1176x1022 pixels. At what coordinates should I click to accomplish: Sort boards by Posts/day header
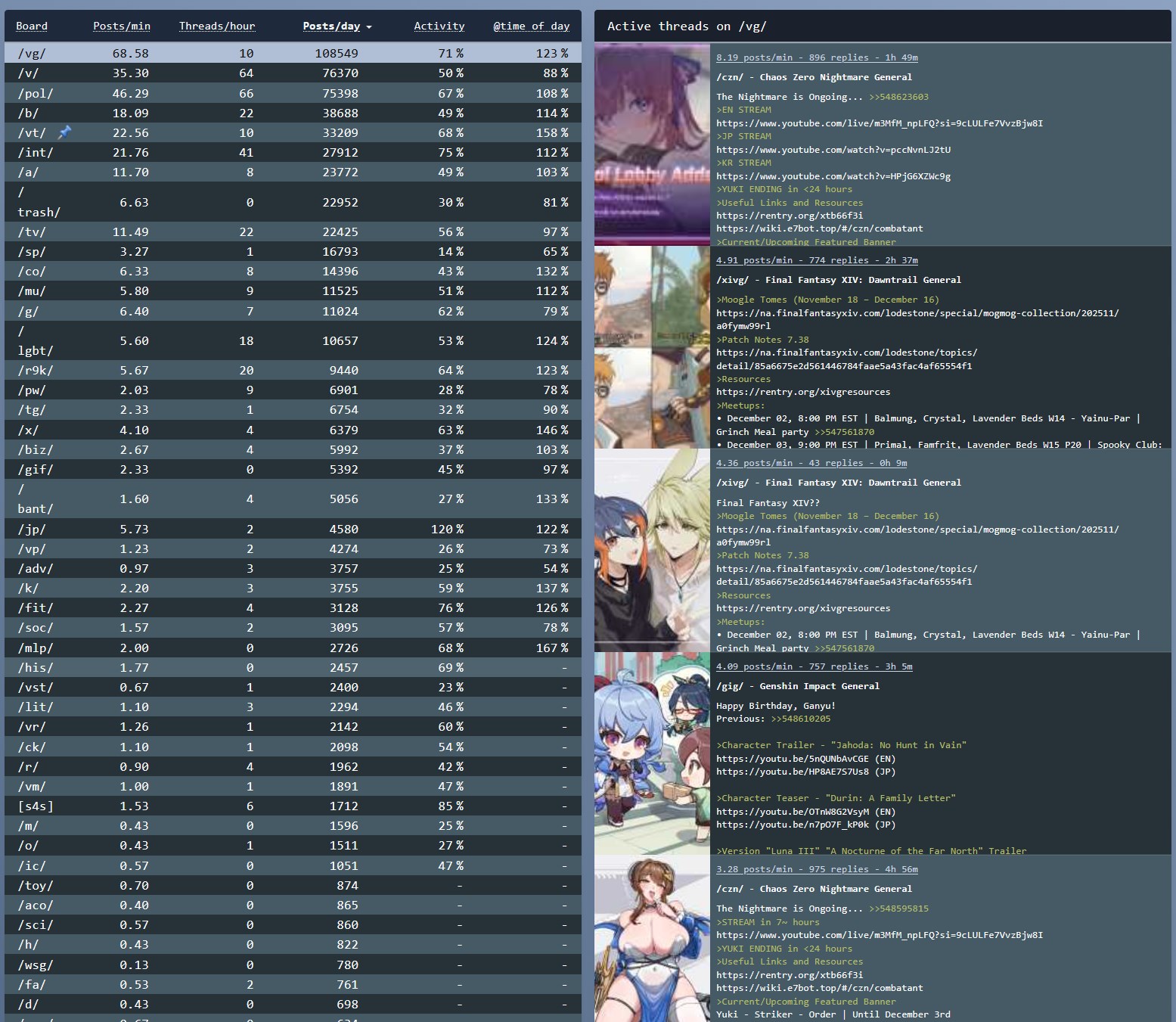(x=331, y=26)
